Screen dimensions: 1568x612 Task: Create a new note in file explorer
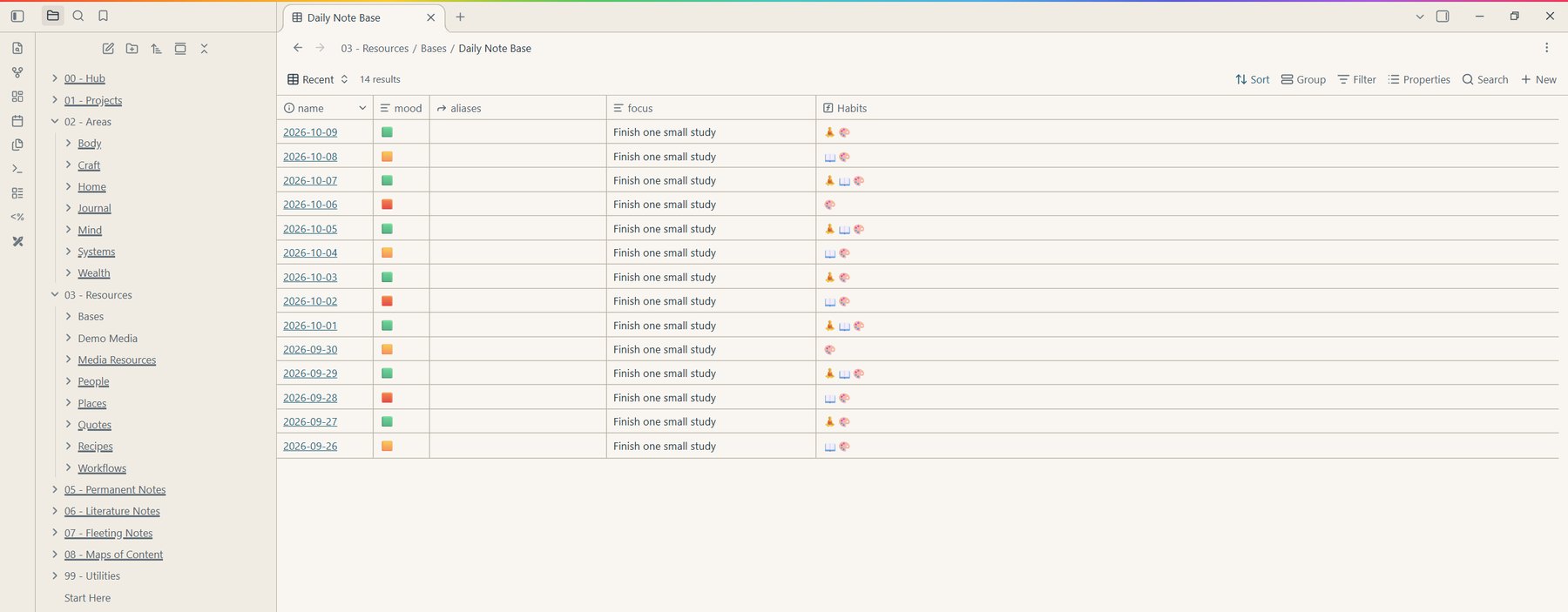click(x=108, y=49)
